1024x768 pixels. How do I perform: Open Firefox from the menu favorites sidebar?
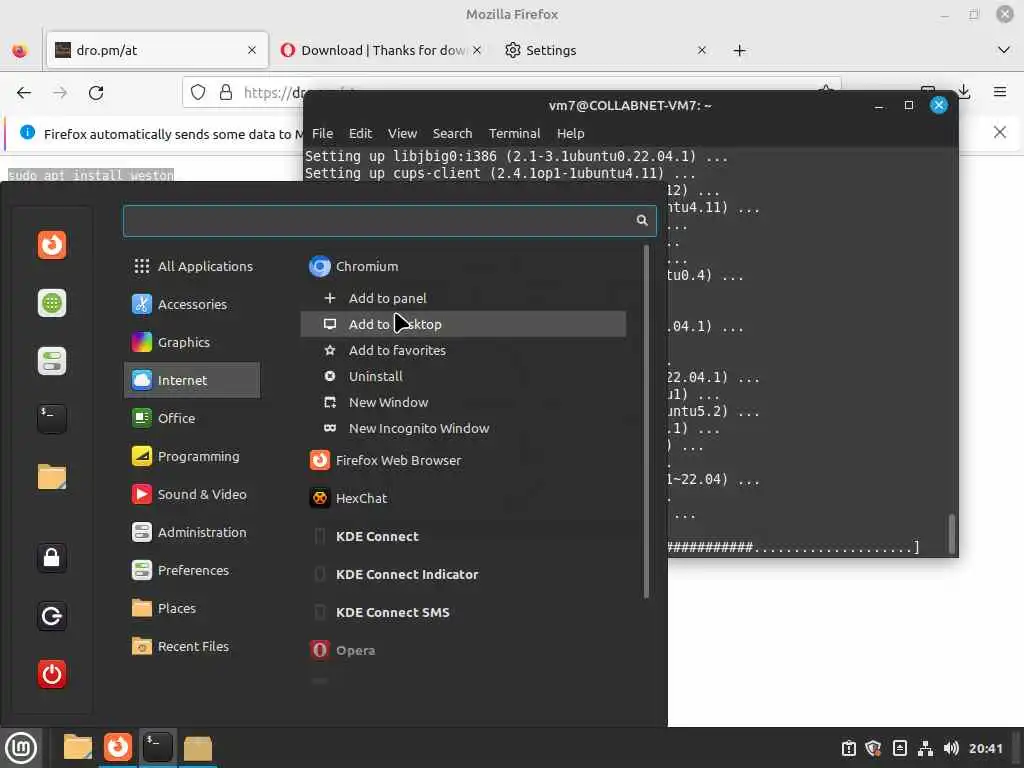click(52, 245)
